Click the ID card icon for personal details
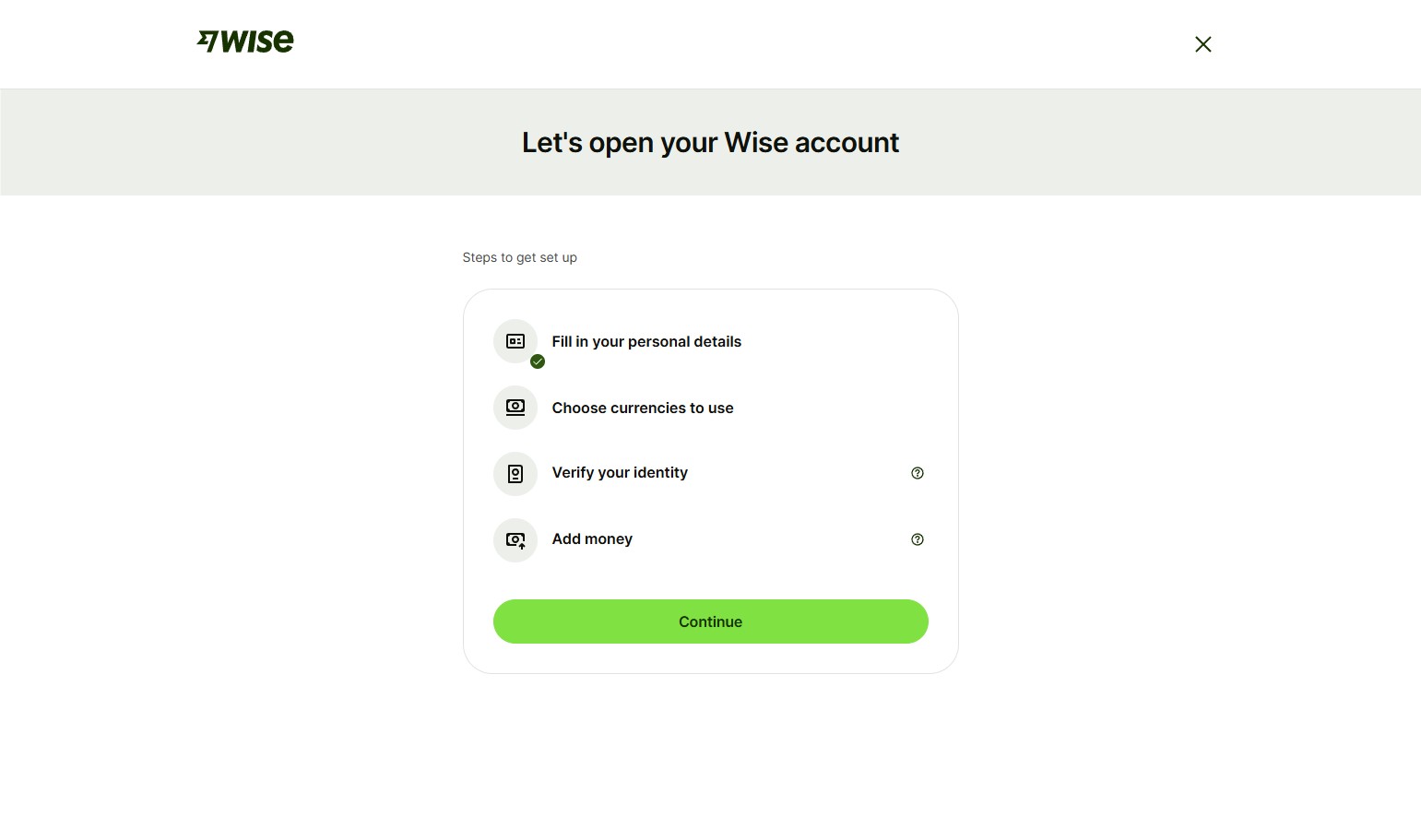 515,341
